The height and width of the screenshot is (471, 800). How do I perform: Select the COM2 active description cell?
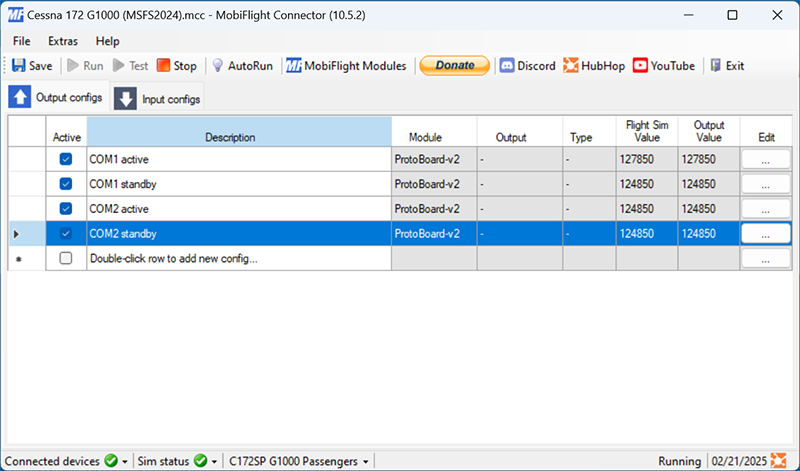point(239,209)
